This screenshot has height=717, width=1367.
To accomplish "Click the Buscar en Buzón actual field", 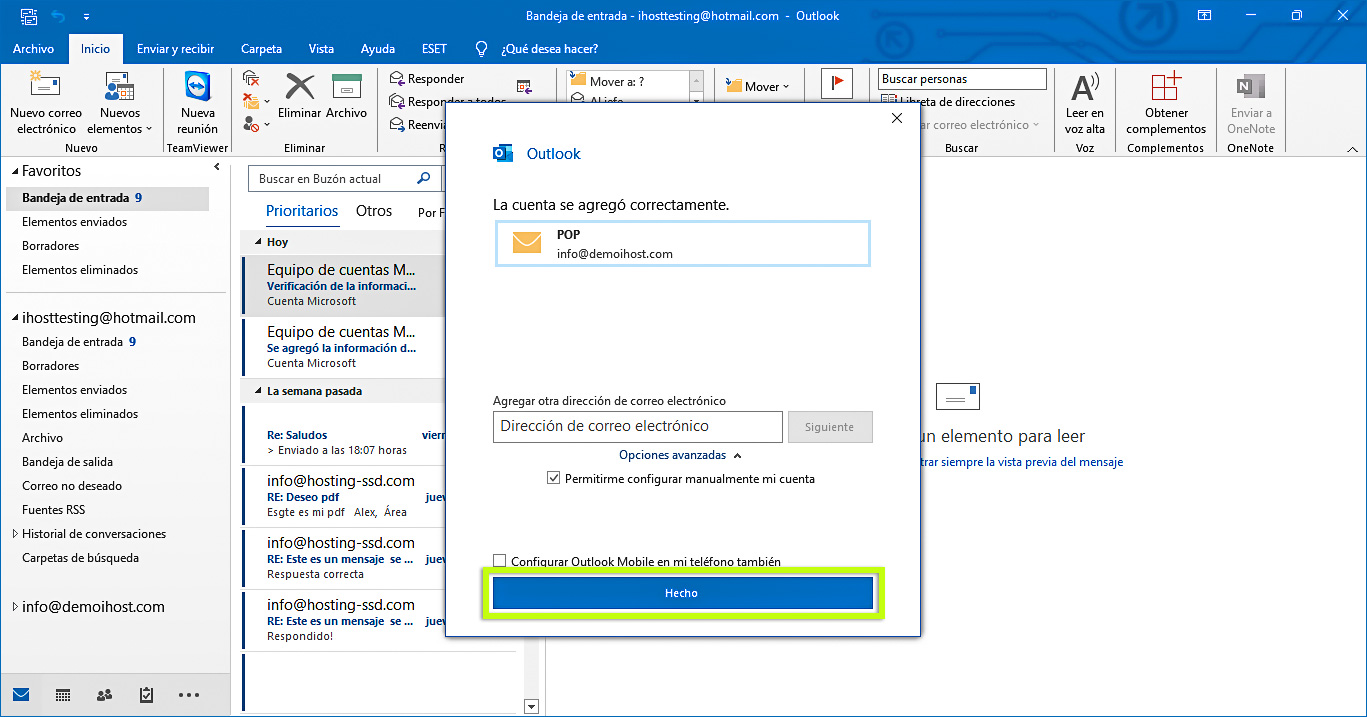I will (331, 179).
